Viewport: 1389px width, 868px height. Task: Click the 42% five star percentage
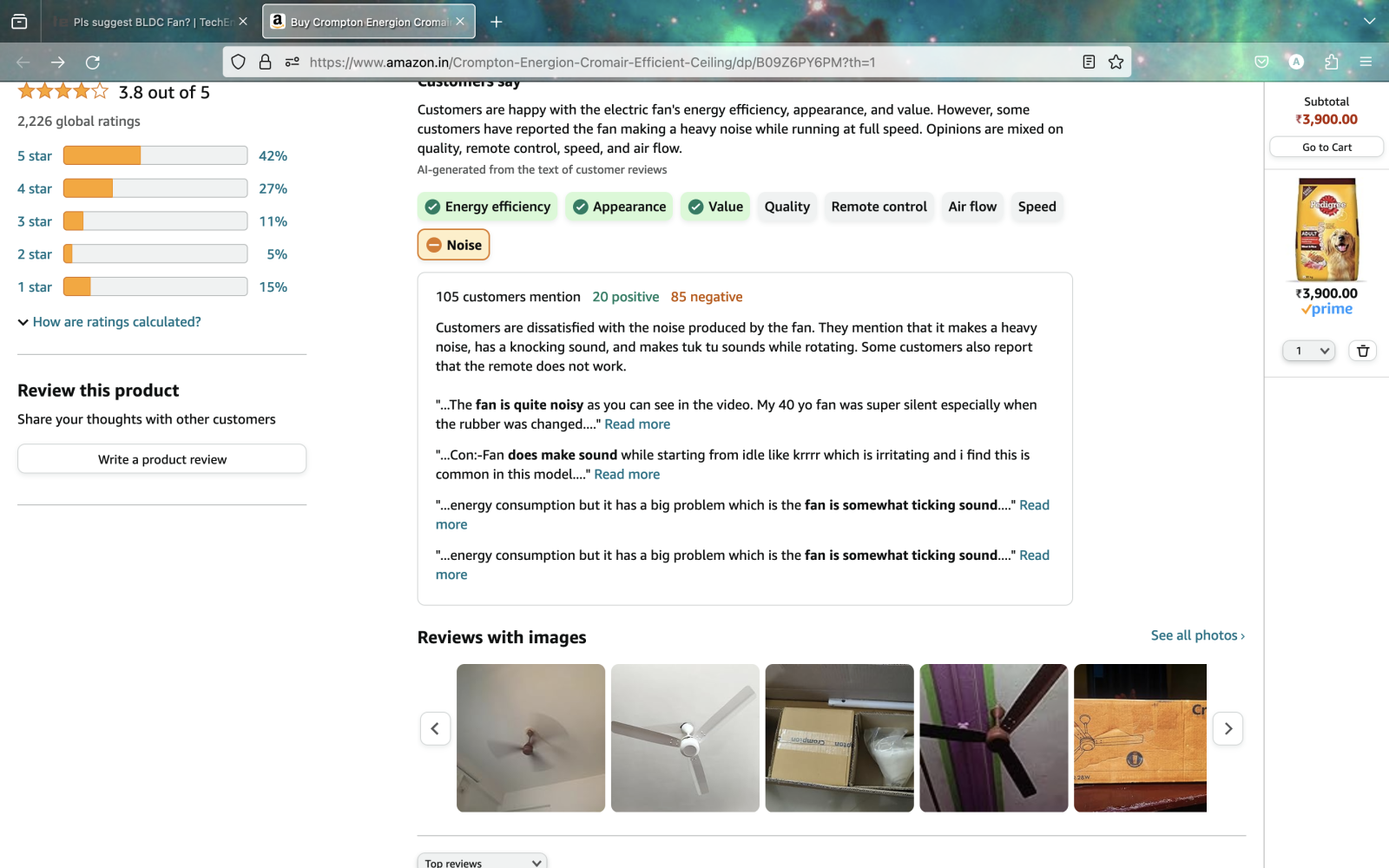tap(273, 156)
